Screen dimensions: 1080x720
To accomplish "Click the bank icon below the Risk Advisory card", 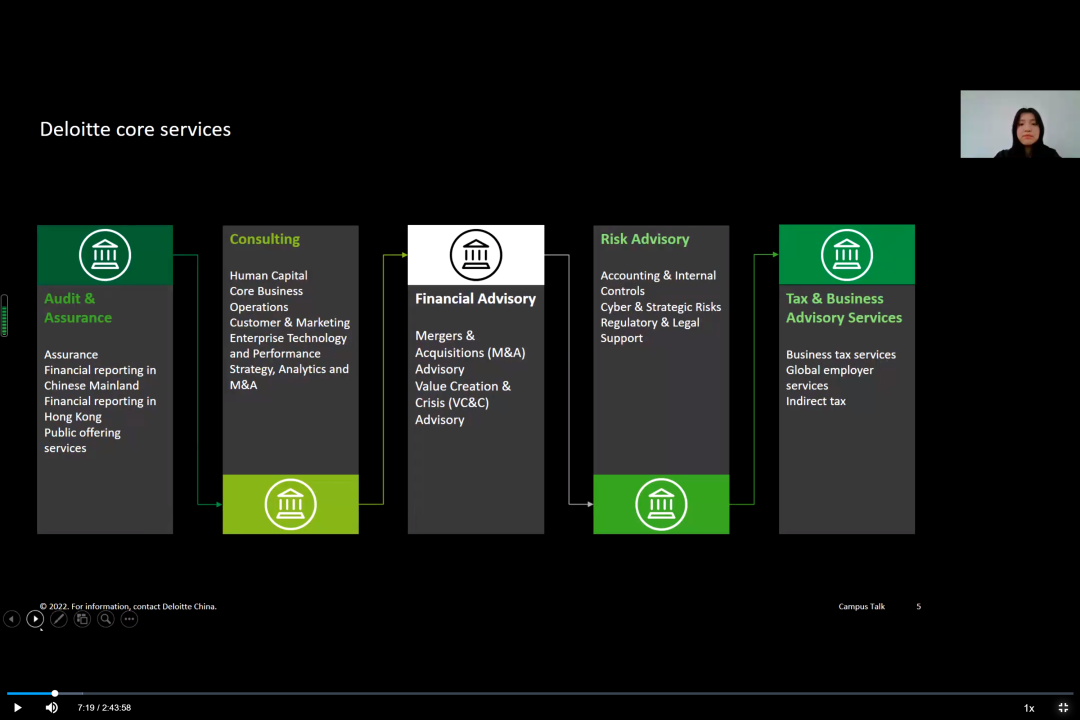I will click(x=661, y=504).
